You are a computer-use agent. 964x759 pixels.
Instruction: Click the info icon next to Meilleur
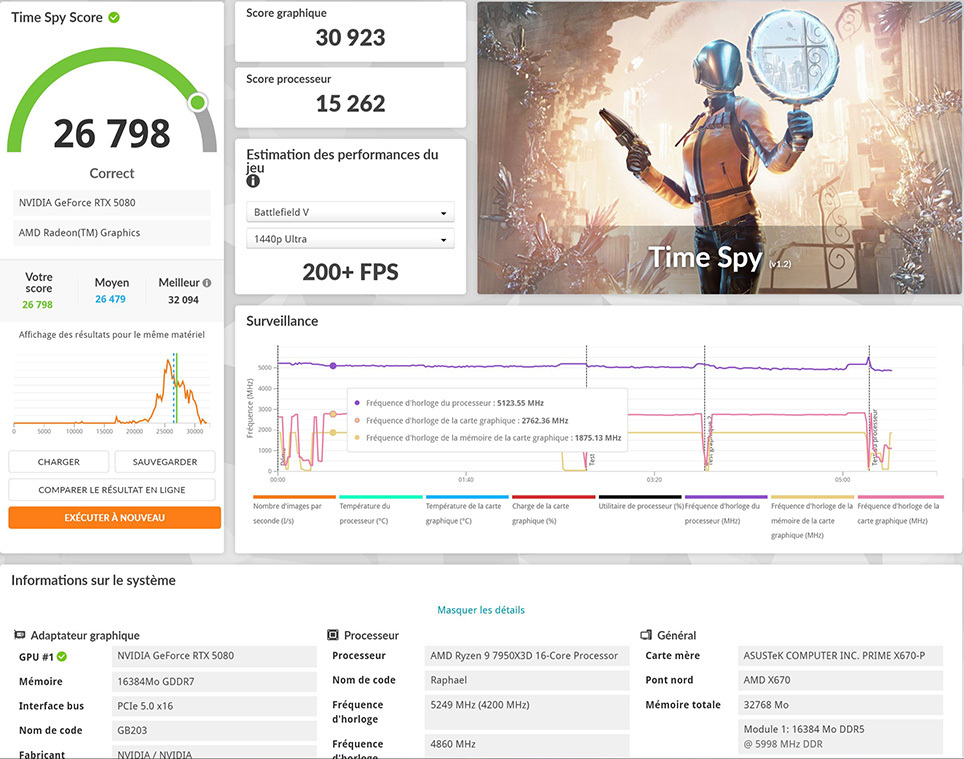click(207, 283)
